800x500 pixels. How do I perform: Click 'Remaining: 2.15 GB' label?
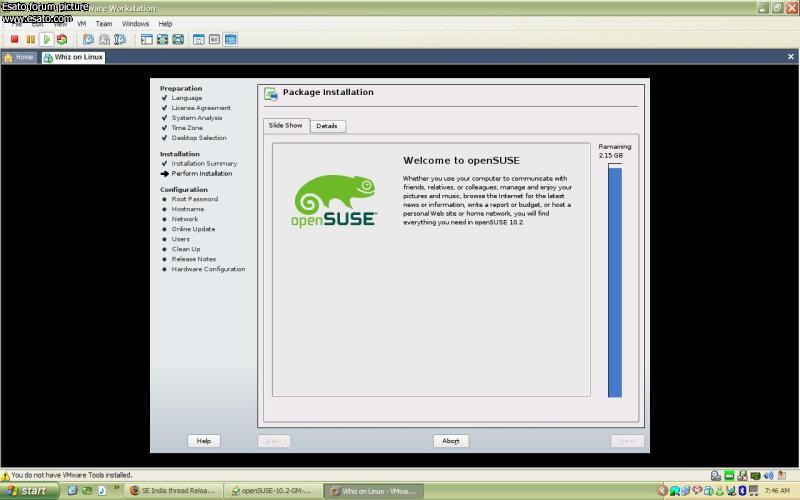tap(615, 151)
